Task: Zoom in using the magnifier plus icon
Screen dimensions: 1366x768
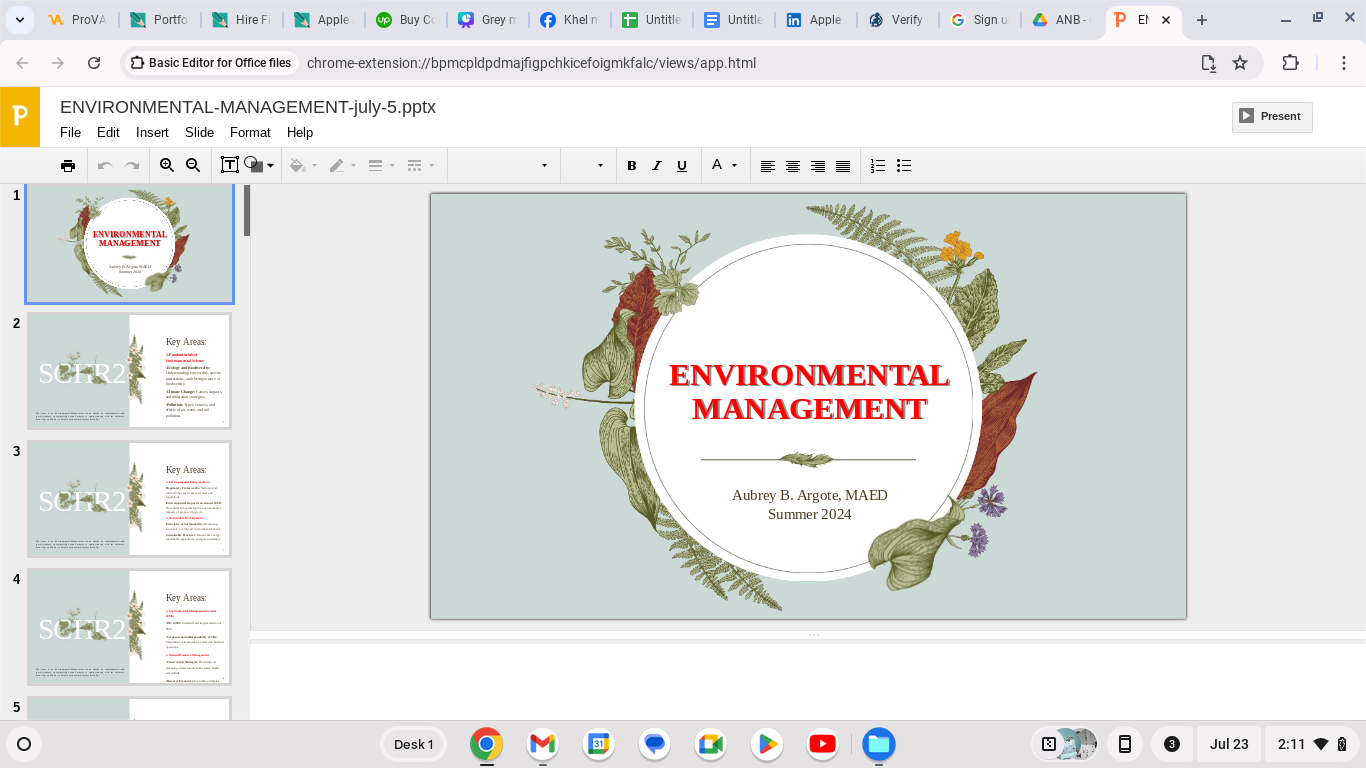Action: [167, 166]
